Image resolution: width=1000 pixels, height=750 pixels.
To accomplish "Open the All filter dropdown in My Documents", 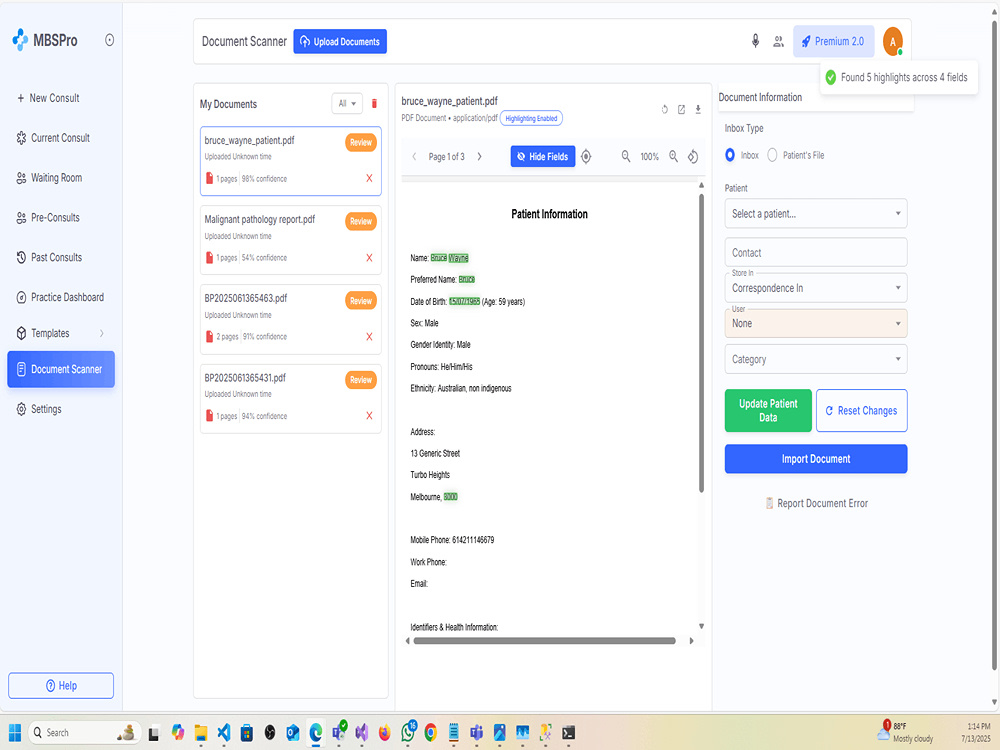I will coord(347,103).
